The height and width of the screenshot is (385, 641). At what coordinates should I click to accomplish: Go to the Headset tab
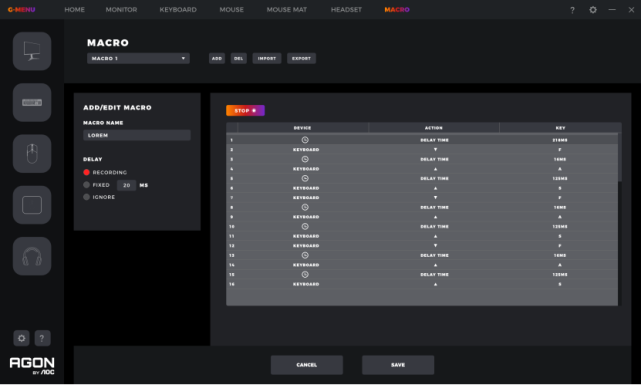pos(346,9)
